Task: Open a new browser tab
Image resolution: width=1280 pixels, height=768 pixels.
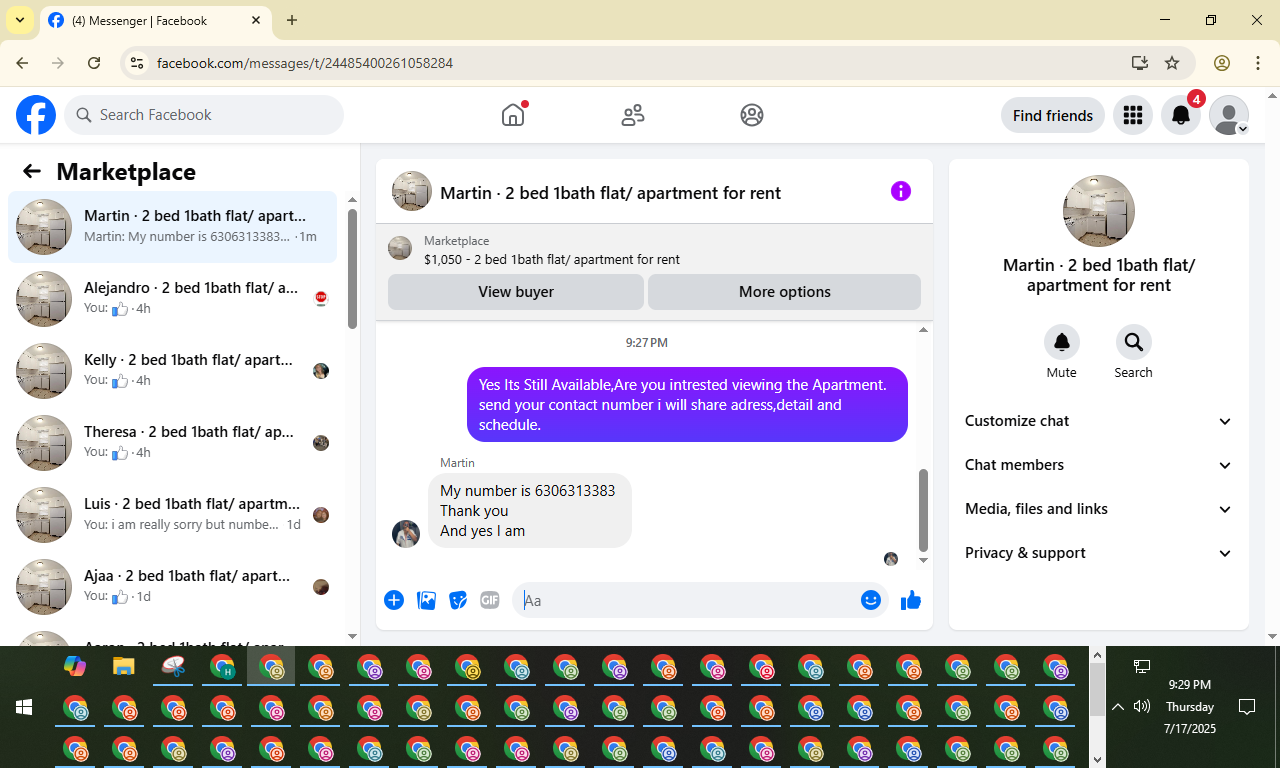Action: click(x=292, y=20)
